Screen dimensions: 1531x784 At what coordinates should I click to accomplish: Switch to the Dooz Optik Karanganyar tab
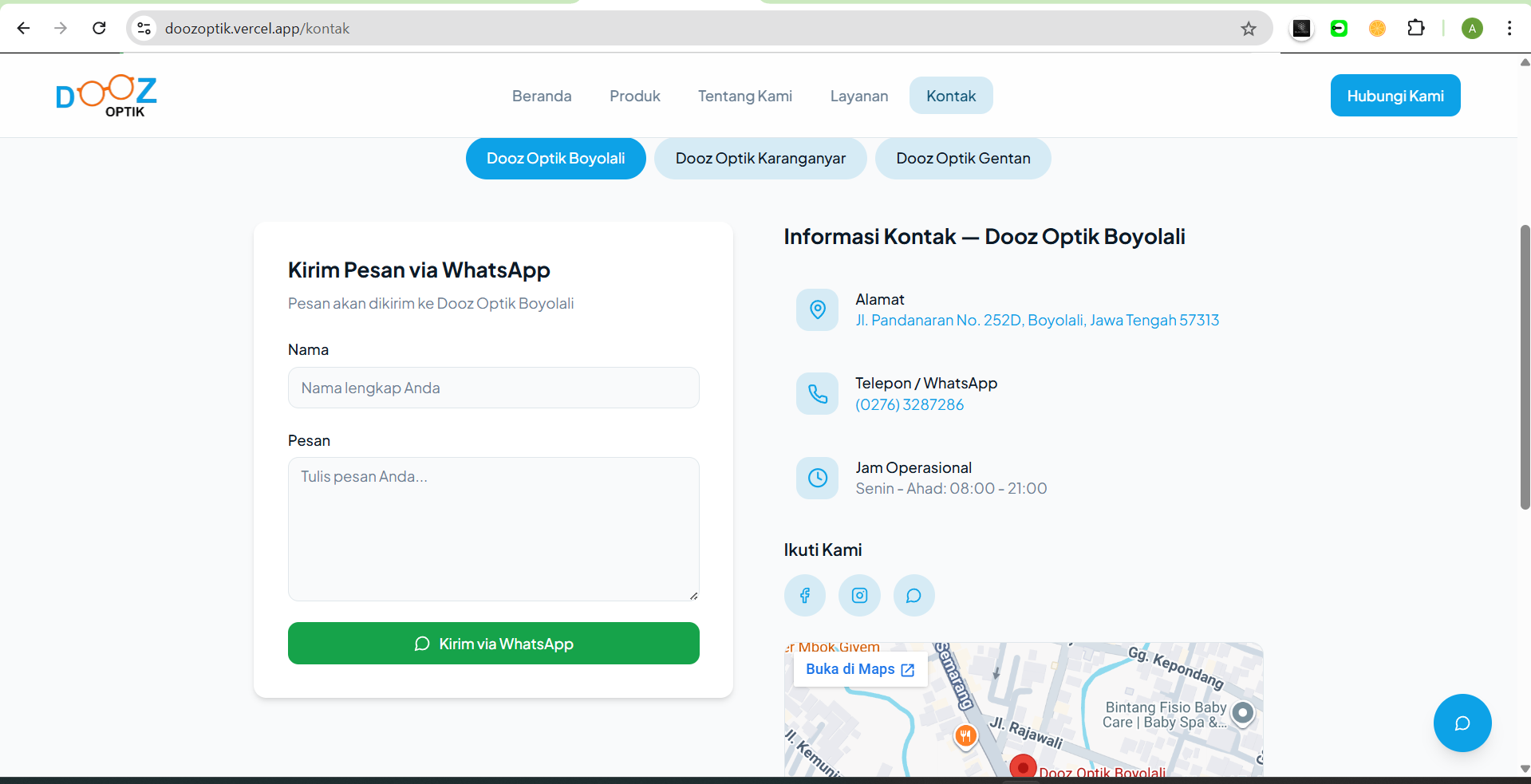(760, 158)
